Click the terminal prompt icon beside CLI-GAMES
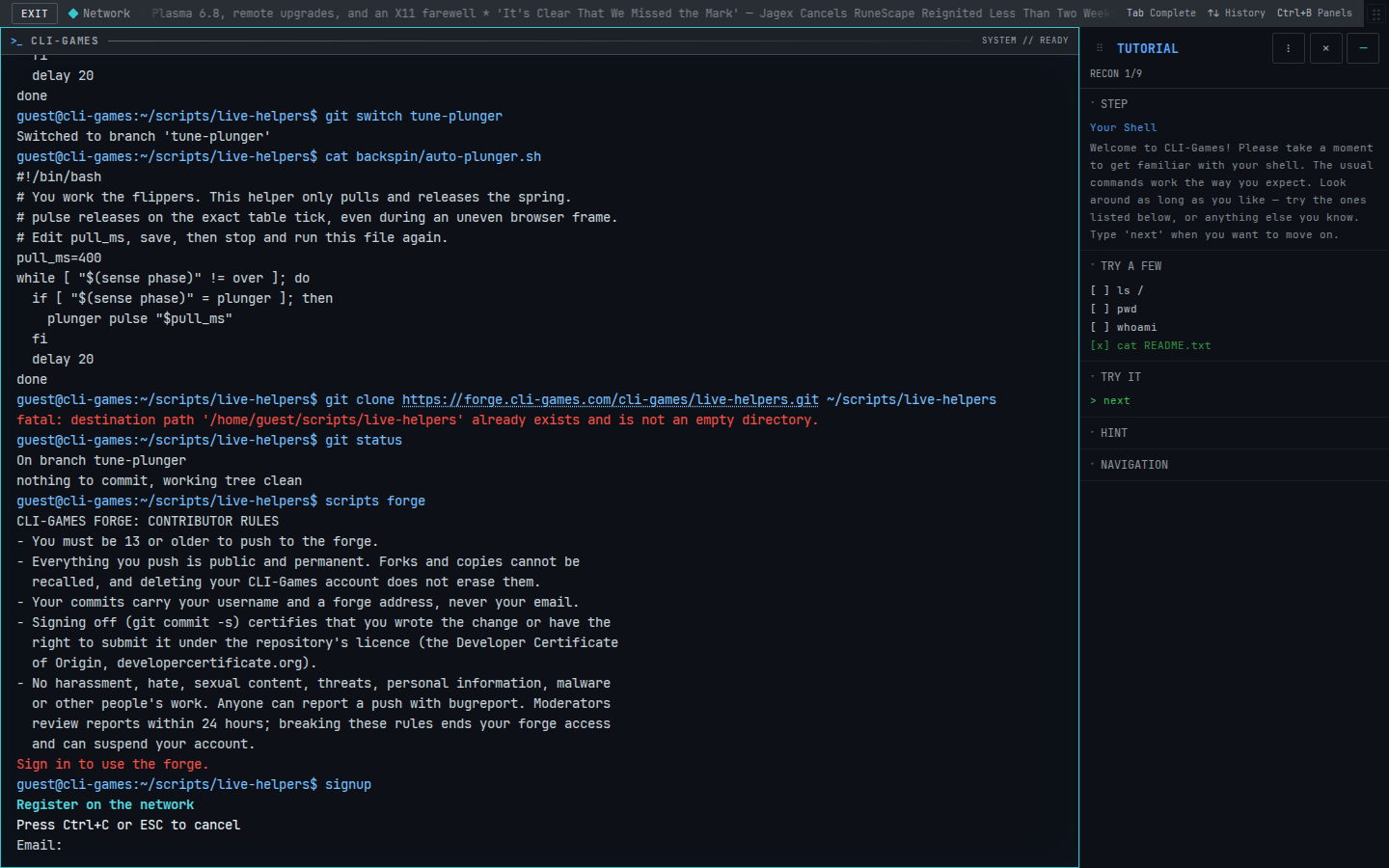Image resolution: width=1389 pixels, height=868 pixels. [x=16, y=41]
